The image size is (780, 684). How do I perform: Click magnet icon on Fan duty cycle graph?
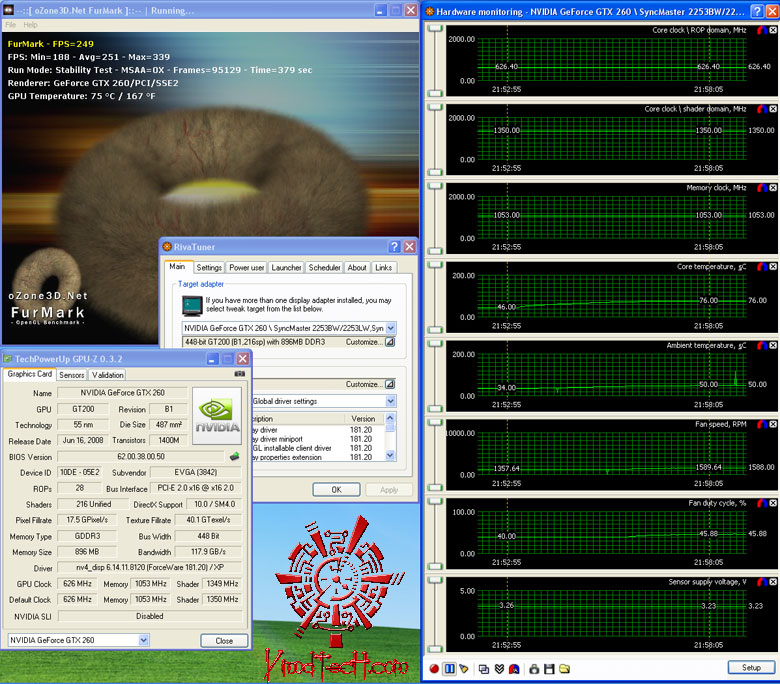coord(762,503)
